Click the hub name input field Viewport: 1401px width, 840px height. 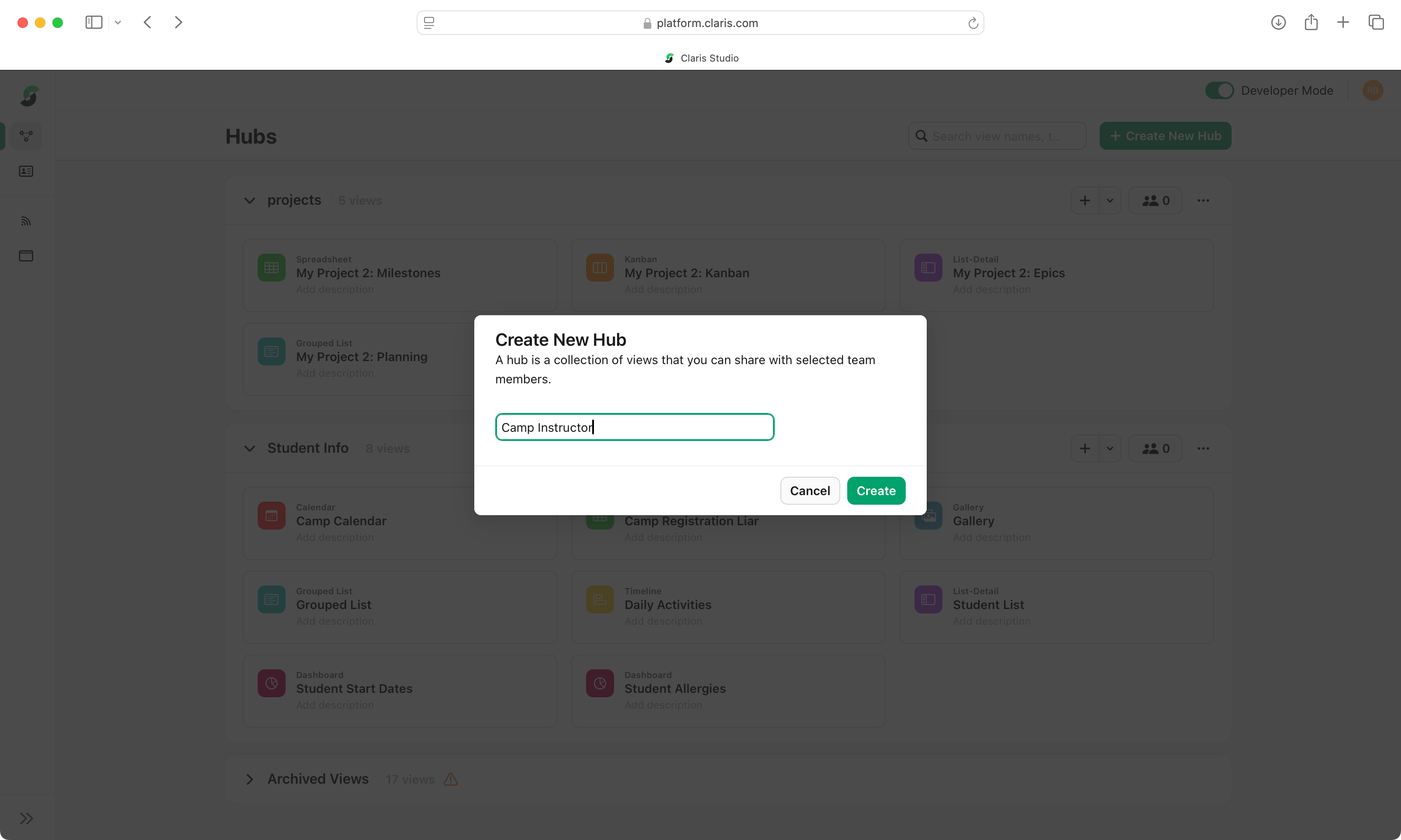tap(634, 427)
